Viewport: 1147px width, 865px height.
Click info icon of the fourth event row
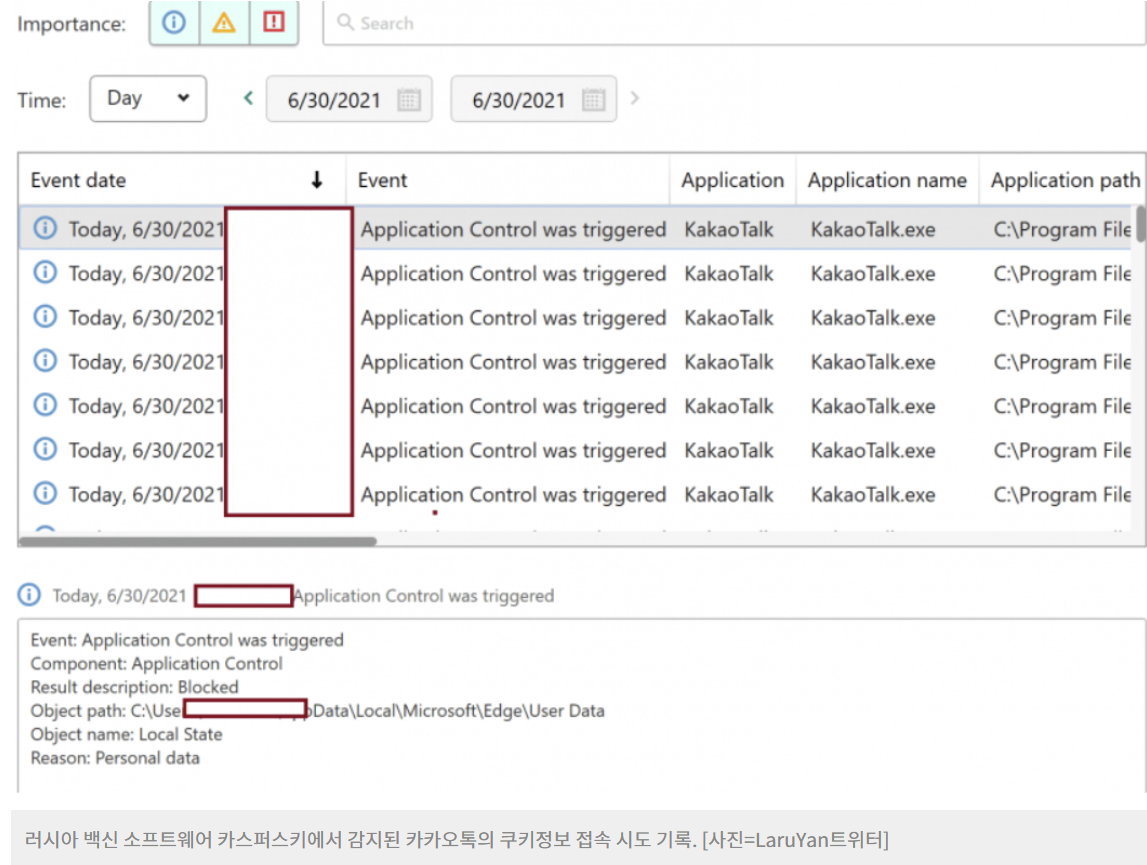click(x=45, y=361)
